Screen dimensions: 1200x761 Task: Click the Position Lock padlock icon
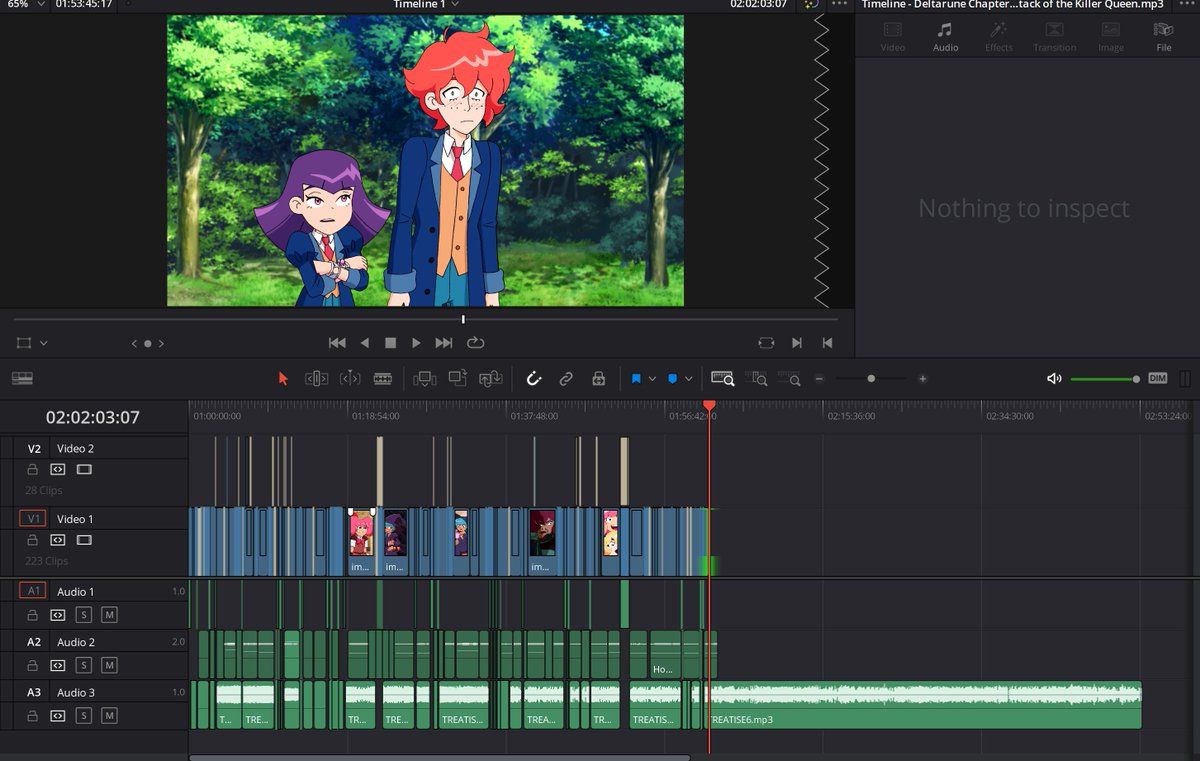pos(598,379)
